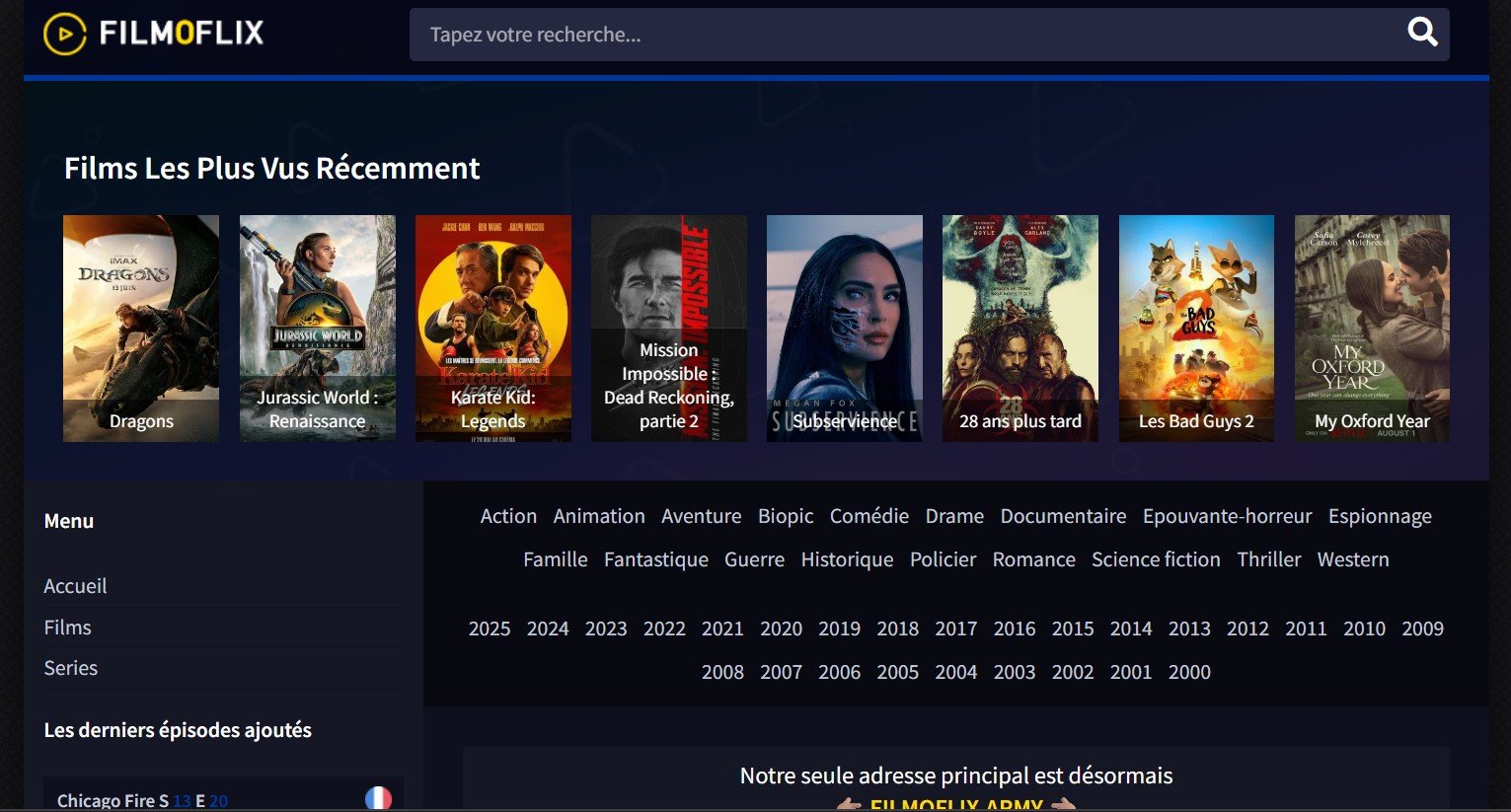Viewport: 1511px width, 812px height.
Task: Select the year 2023
Action: click(x=606, y=628)
